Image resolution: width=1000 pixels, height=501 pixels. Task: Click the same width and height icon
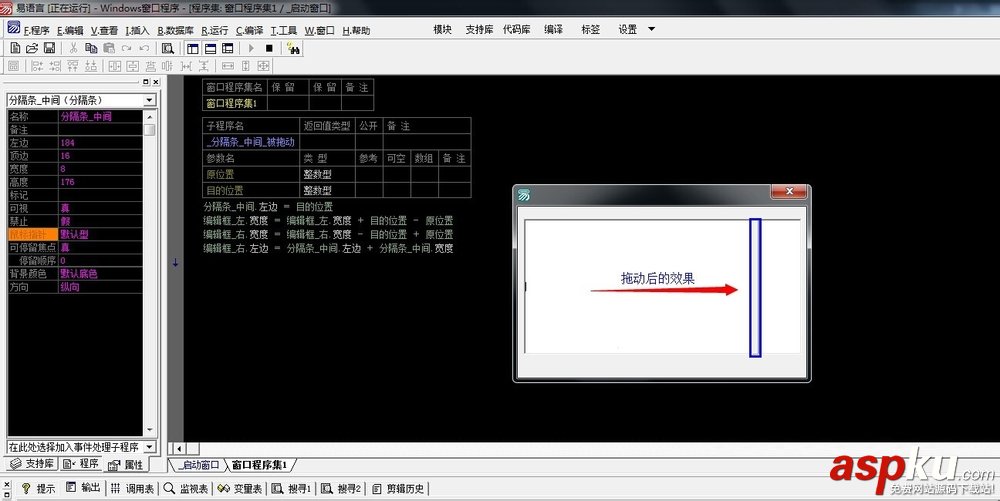coord(263,66)
